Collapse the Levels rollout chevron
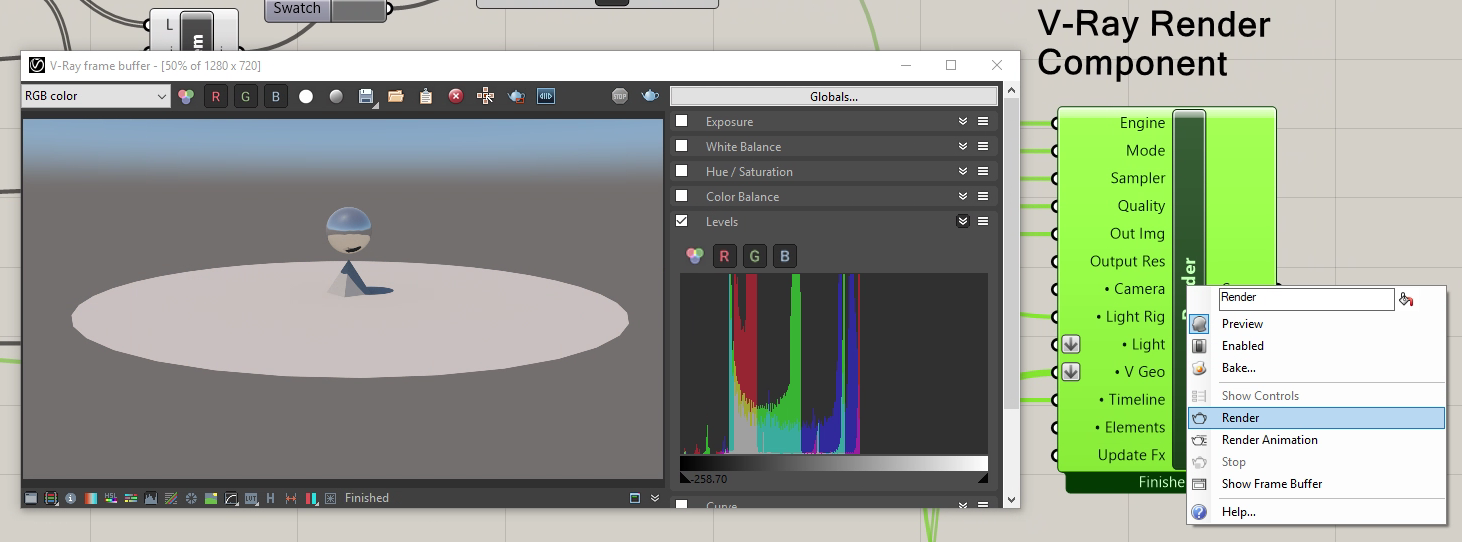This screenshot has width=1462, height=542. (x=963, y=221)
